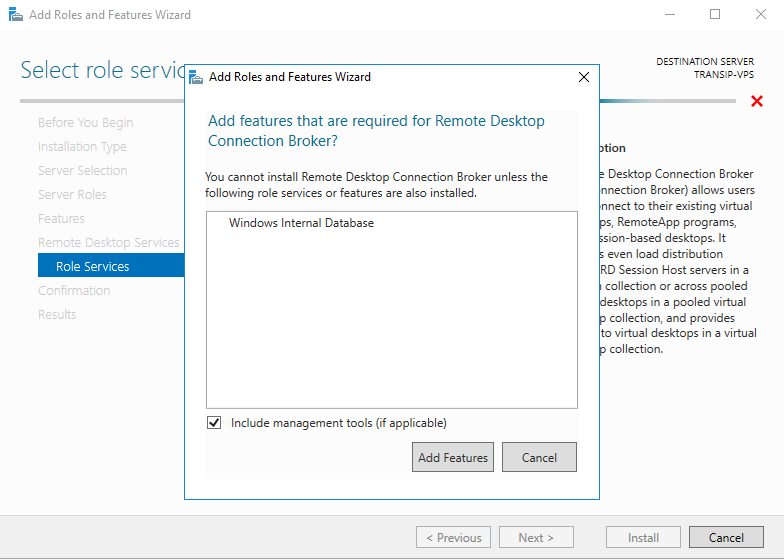Viewport: 784px width, 560px height.
Task: Close the main wizard window
Action: (760, 14)
